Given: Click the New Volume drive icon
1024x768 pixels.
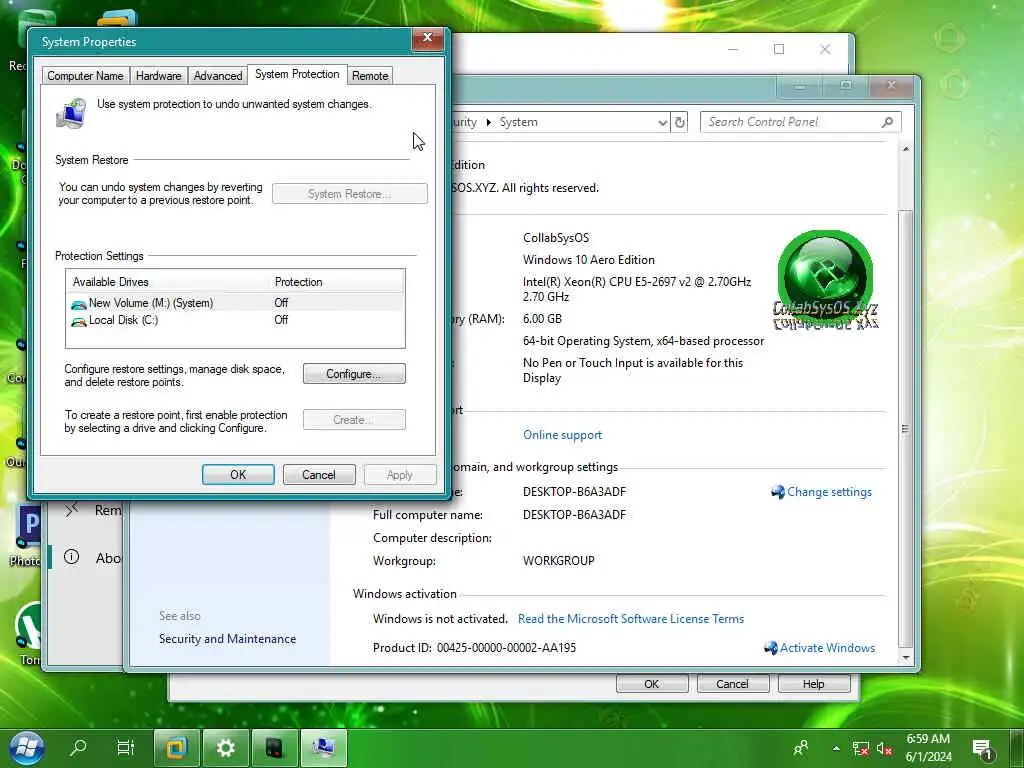Looking at the screenshot, I should (x=79, y=304).
